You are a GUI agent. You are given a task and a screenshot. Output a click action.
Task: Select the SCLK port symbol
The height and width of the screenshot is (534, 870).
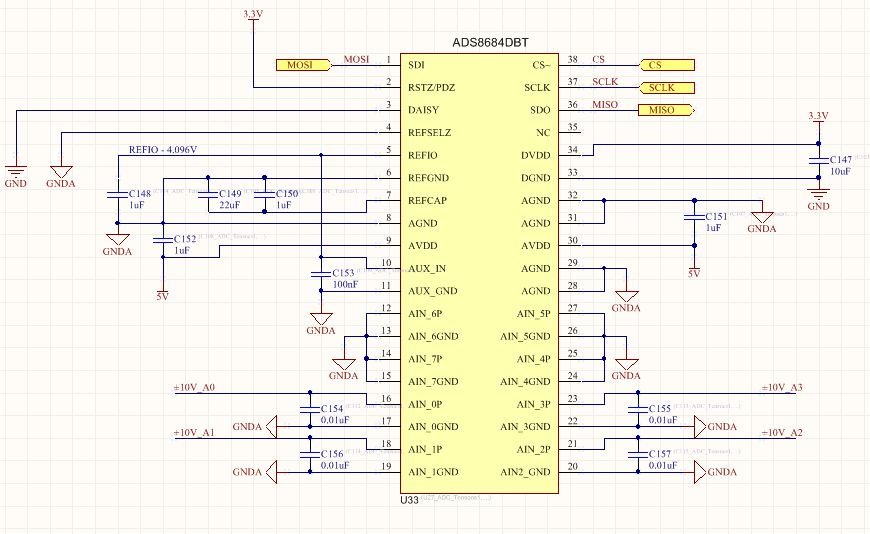coord(667,88)
